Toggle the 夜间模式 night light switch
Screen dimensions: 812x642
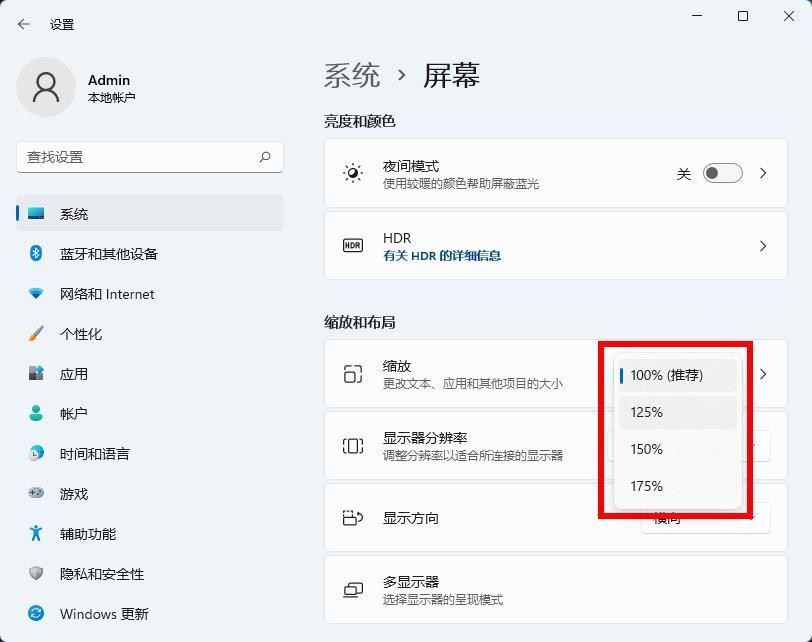[x=722, y=174]
